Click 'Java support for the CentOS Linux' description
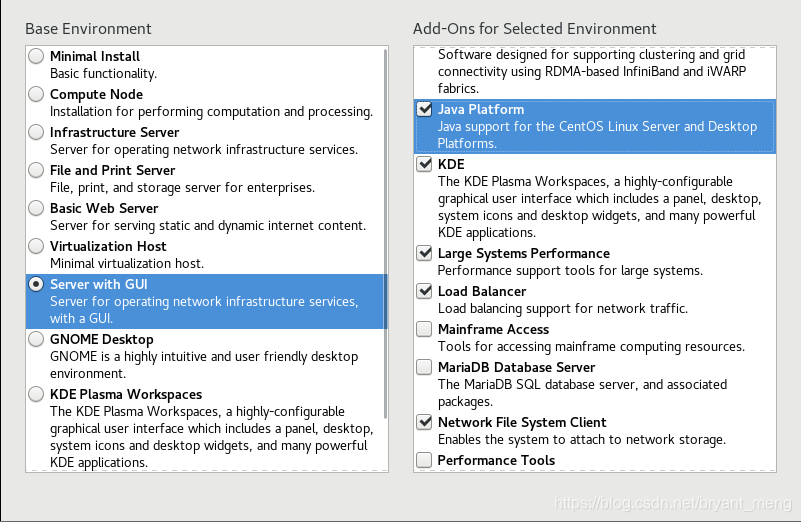801x522 pixels. click(x=597, y=135)
